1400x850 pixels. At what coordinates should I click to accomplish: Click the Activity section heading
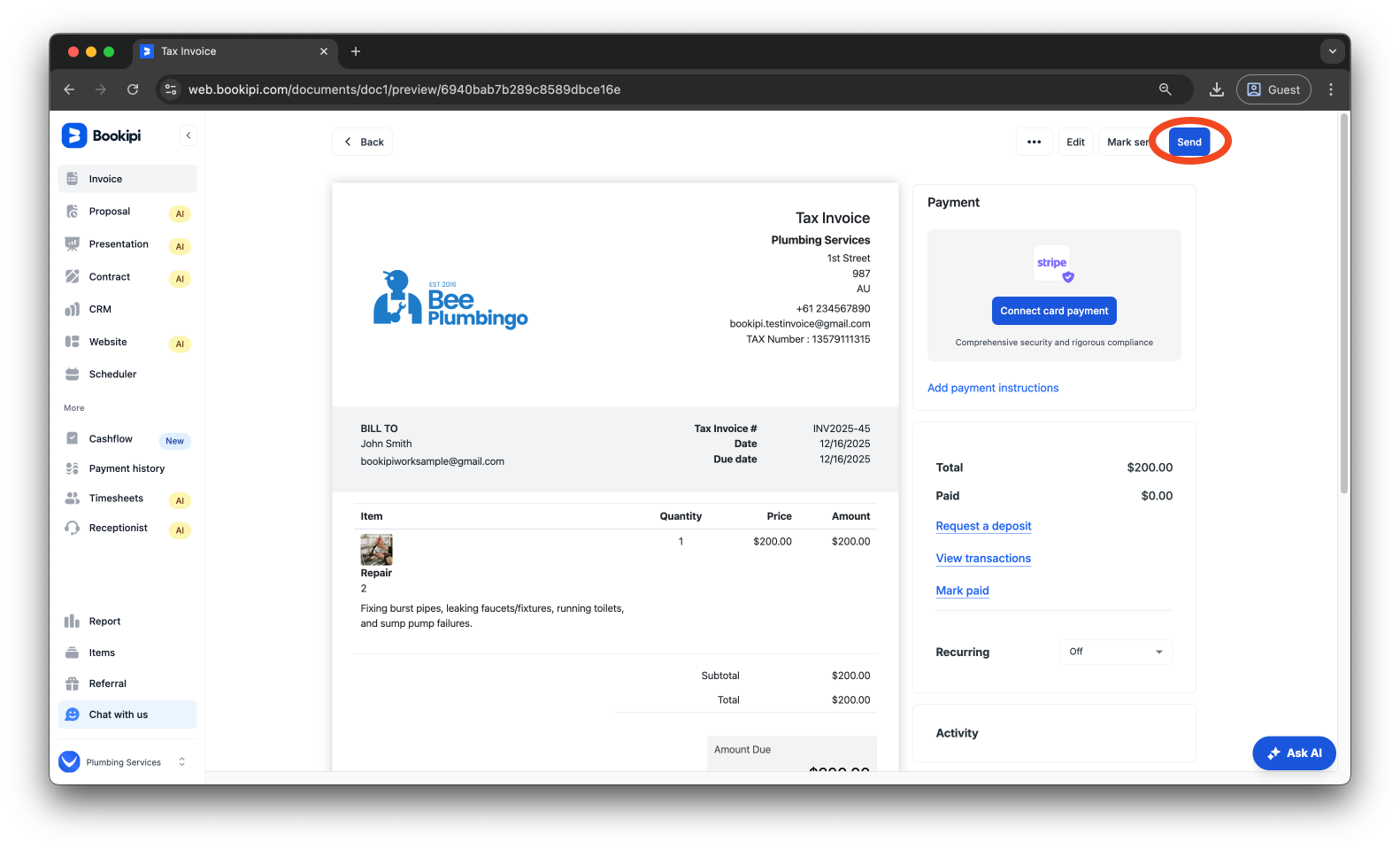[957, 733]
